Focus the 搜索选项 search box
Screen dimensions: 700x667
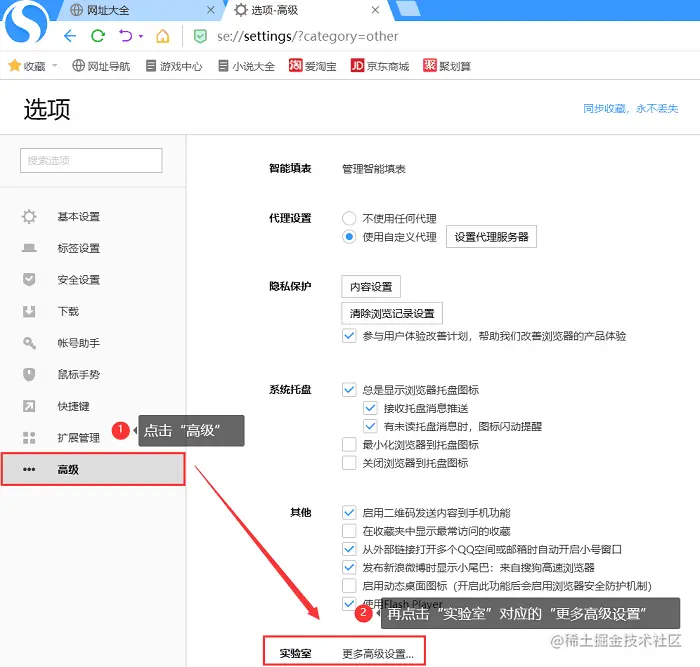(x=91, y=160)
